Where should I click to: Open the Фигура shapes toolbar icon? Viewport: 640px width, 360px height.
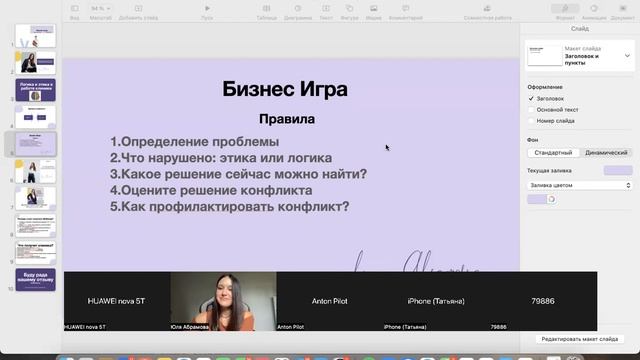click(x=349, y=9)
